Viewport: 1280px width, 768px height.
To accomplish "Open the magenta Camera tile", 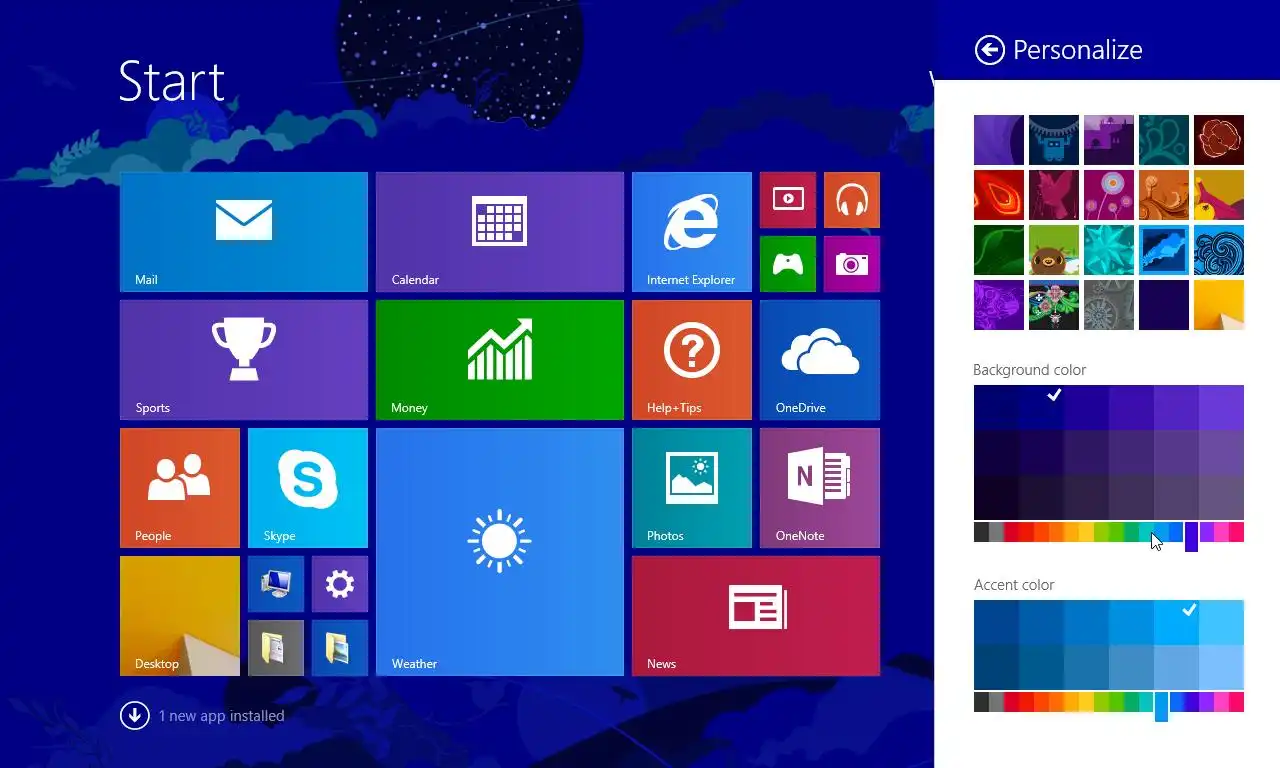I will click(x=852, y=264).
